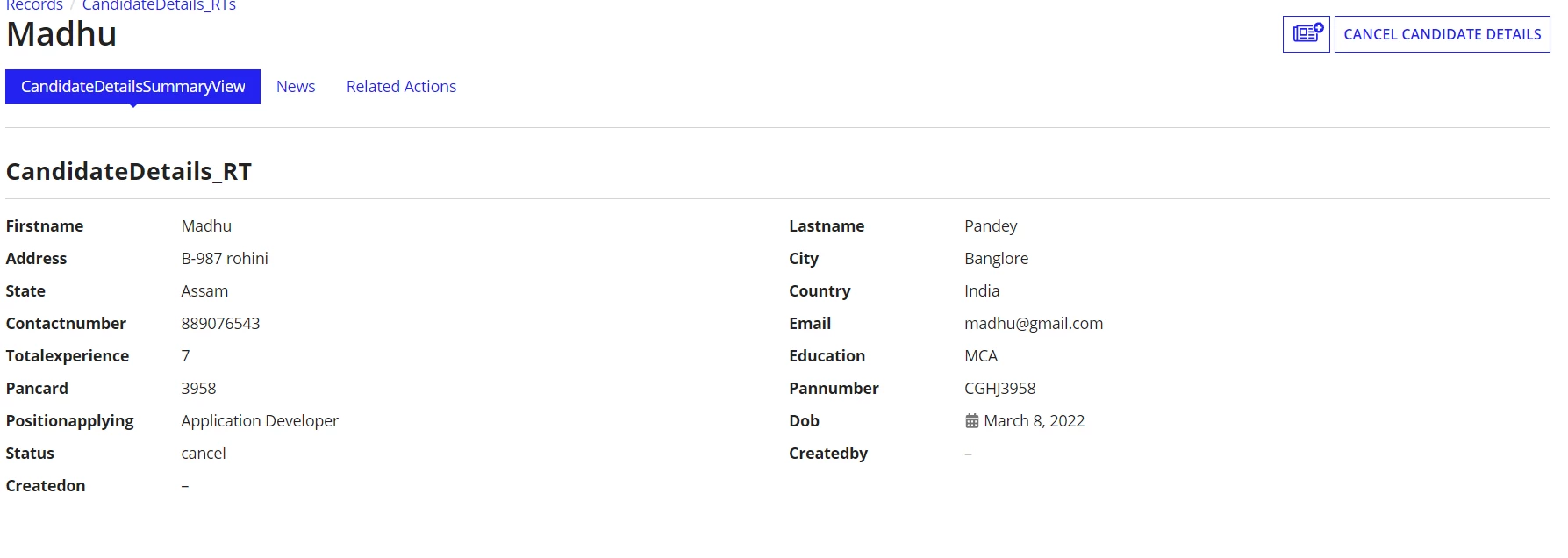Click the contact number 889076543
Screen dimensions: 1568x558
pyautogui.click(x=220, y=323)
